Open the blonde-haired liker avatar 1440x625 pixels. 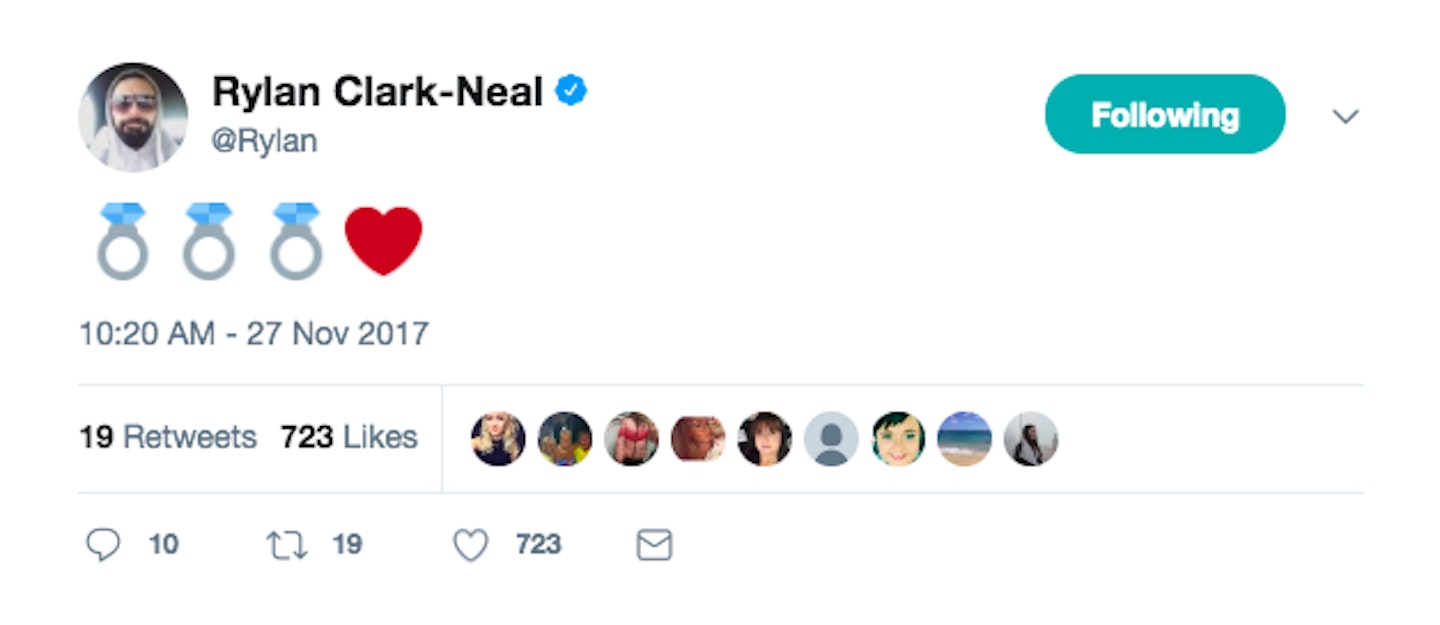click(498, 438)
